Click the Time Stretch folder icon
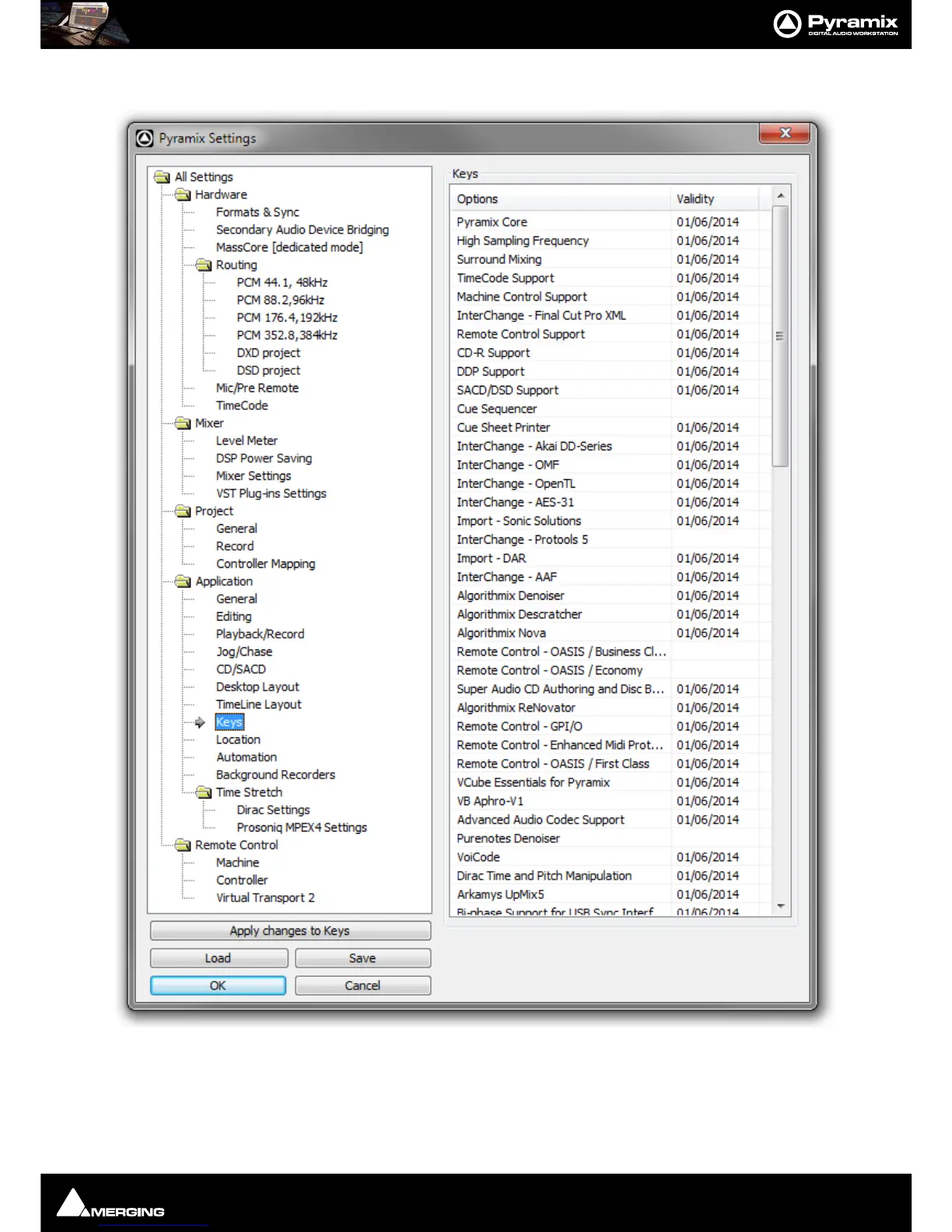The height and width of the screenshot is (1232, 952). click(204, 793)
